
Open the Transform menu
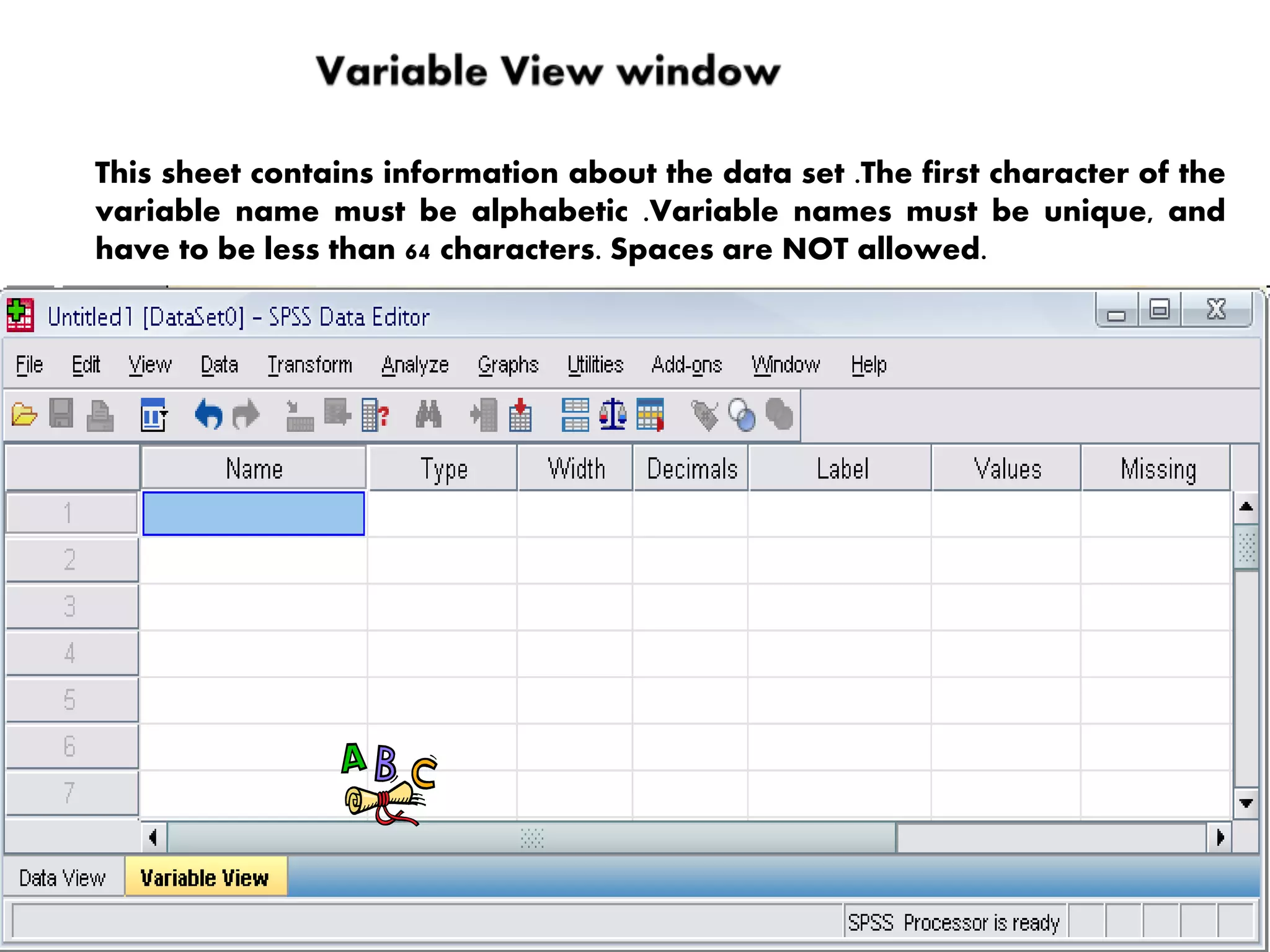point(309,365)
